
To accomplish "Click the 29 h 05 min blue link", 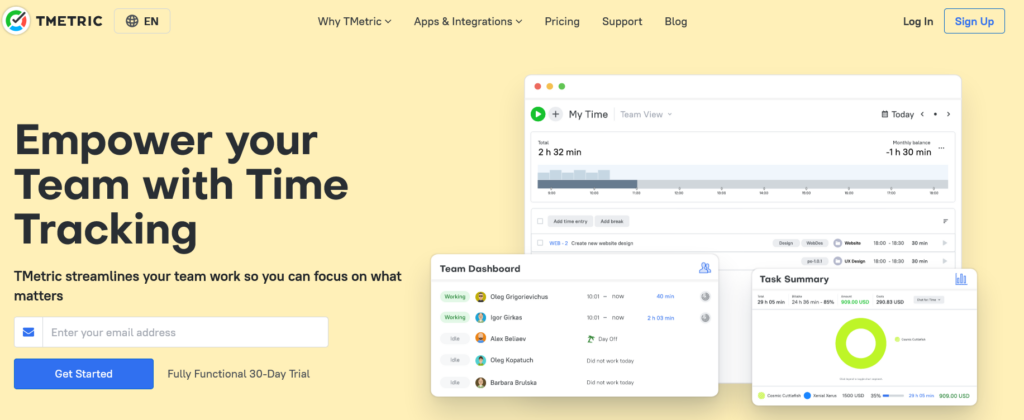I will pyautogui.click(x=921, y=396).
